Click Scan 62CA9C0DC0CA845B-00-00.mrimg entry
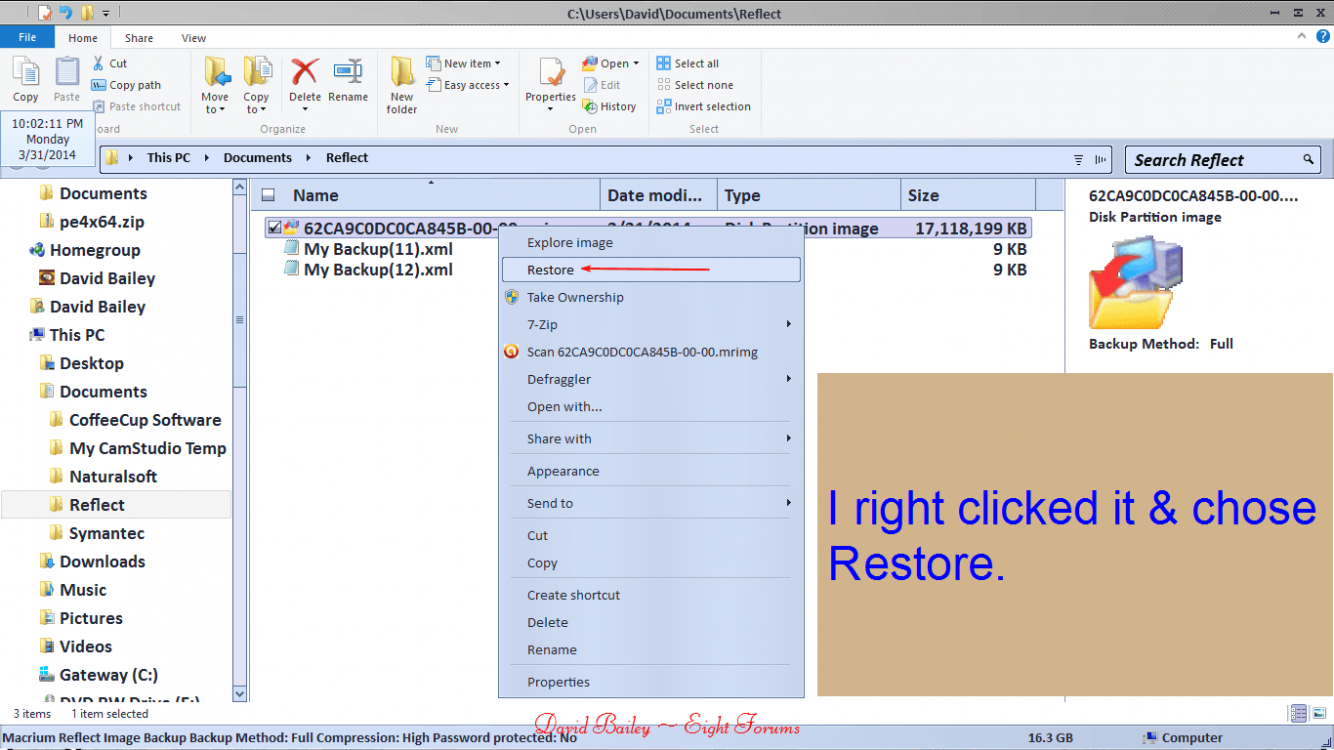This screenshot has width=1334, height=750. [x=651, y=352]
